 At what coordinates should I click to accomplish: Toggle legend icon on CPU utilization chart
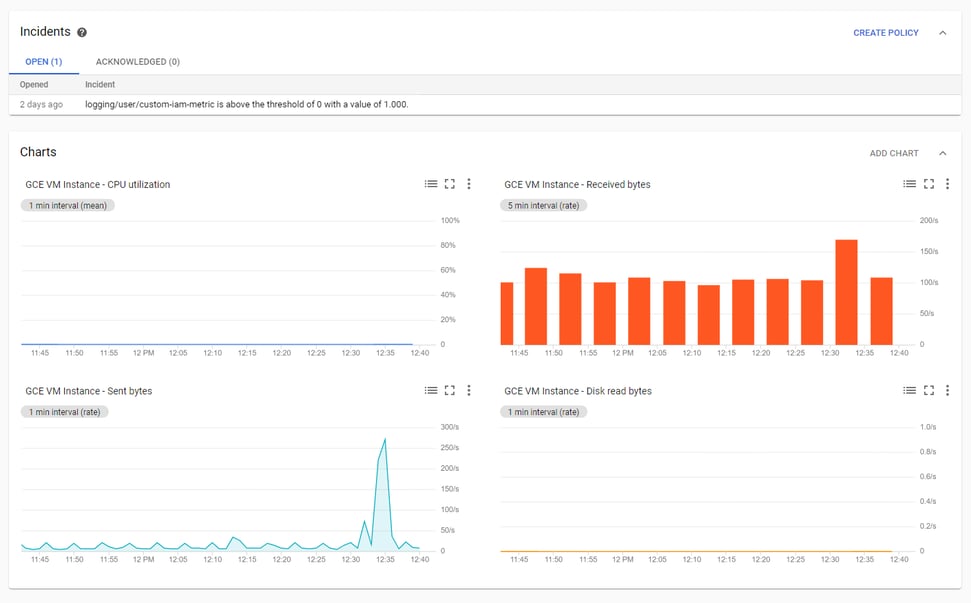pos(431,184)
